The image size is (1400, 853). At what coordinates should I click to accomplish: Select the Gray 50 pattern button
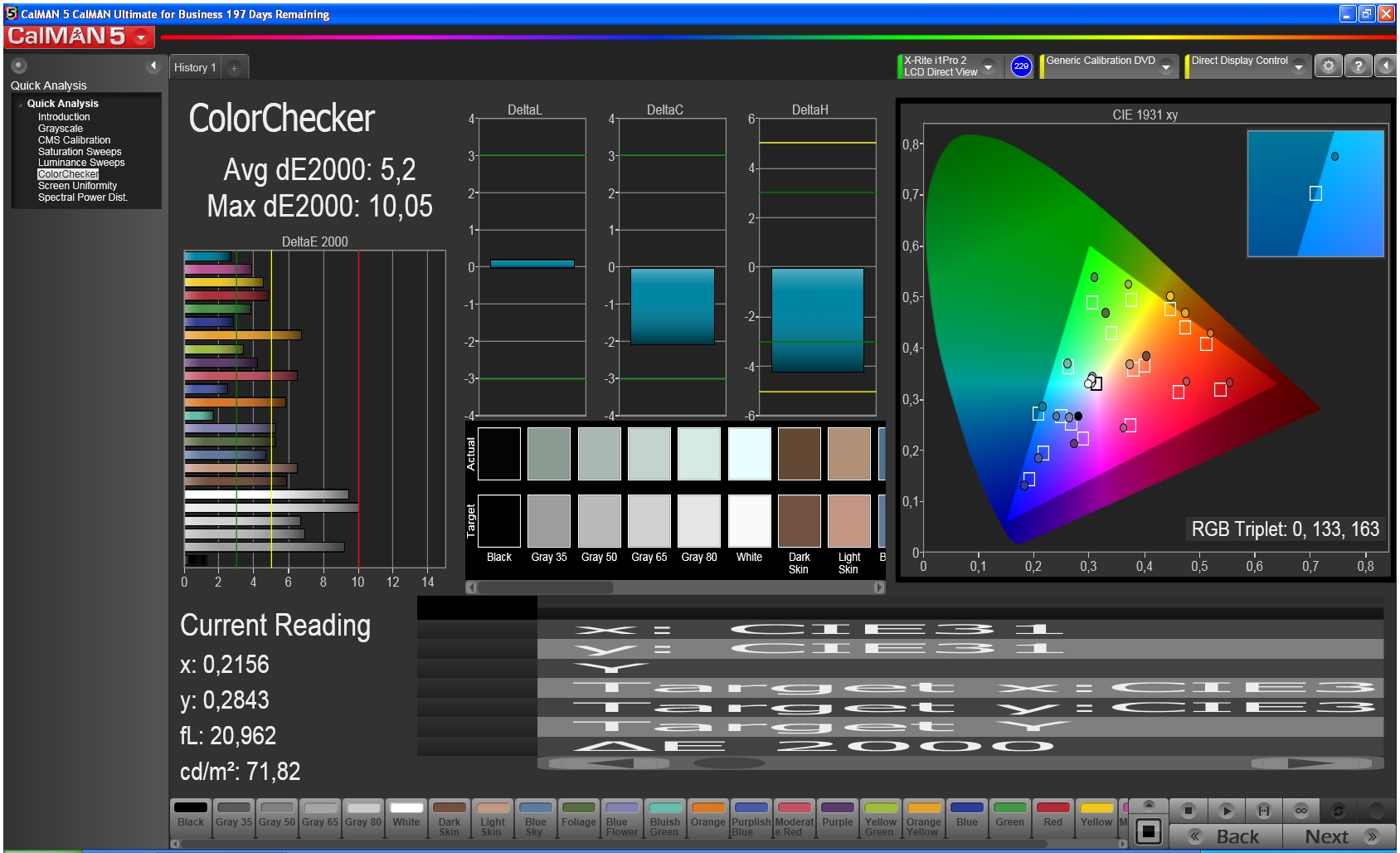click(277, 817)
